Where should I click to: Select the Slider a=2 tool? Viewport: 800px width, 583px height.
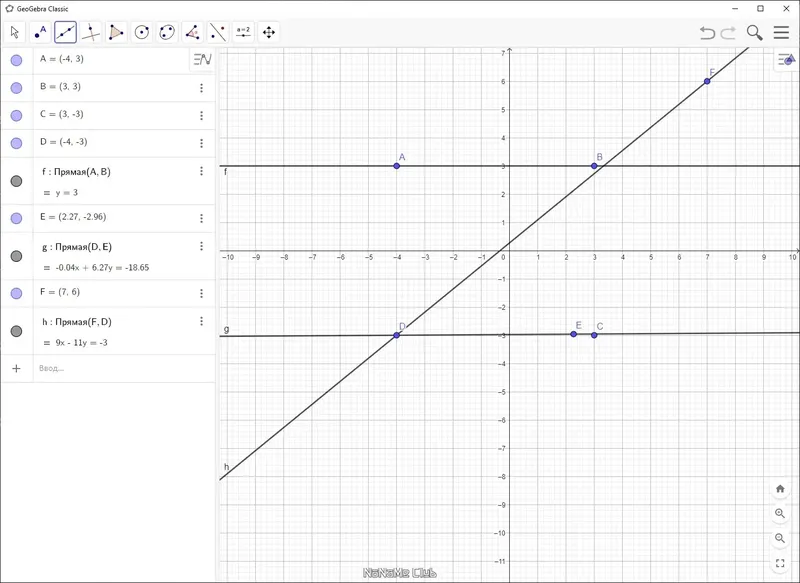[243, 32]
